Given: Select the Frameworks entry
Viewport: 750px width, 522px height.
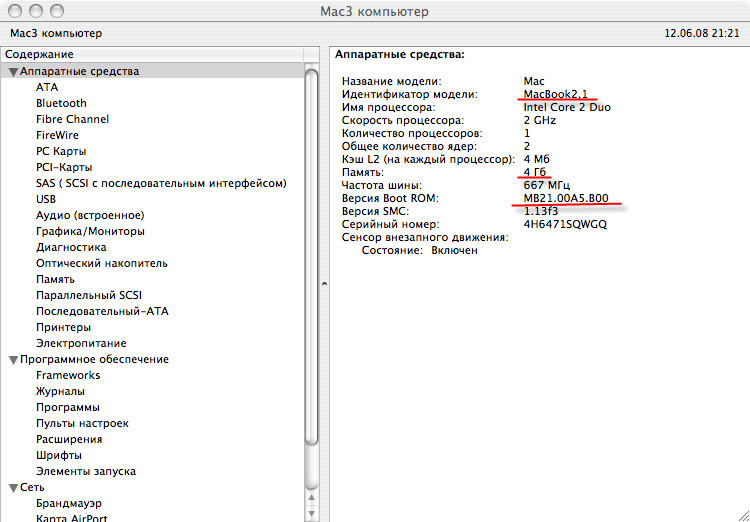Looking at the screenshot, I should coord(68,375).
